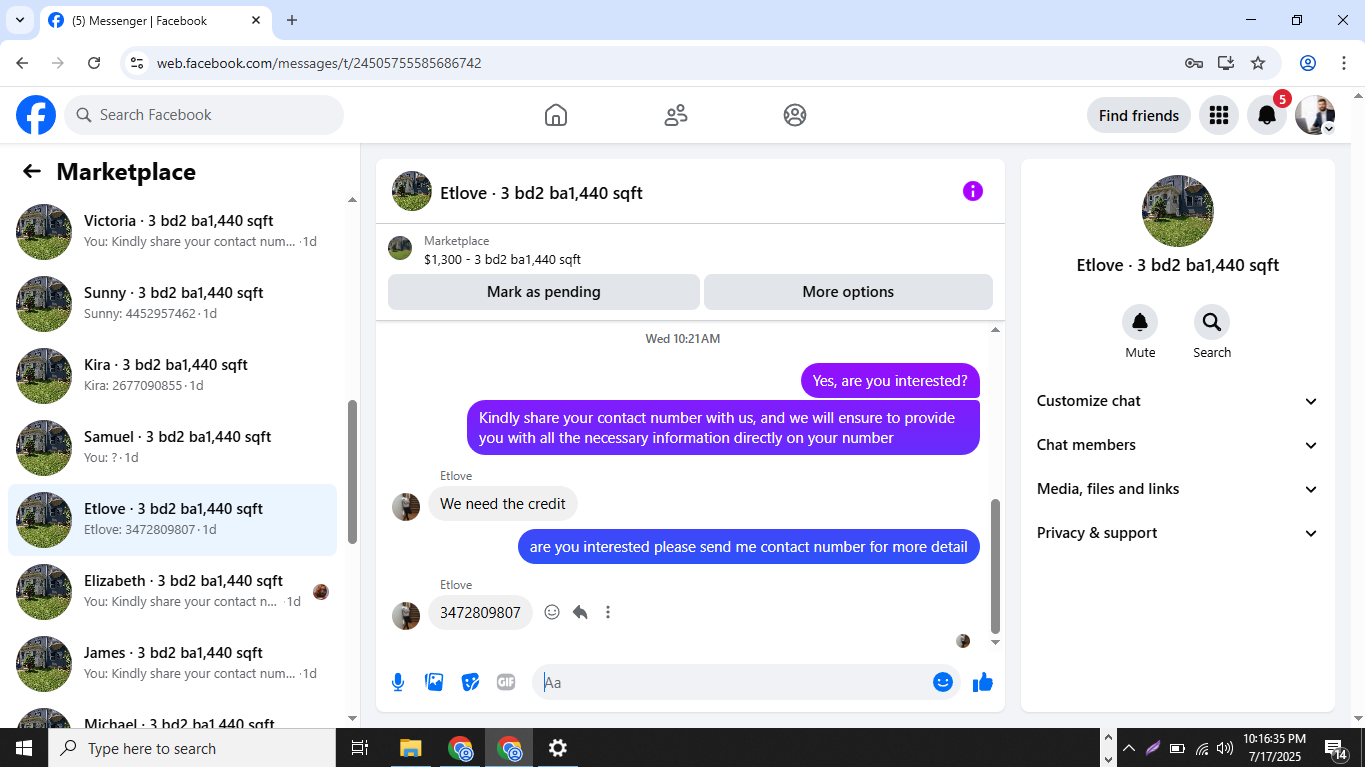This screenshot has width=1365, height=767.
Task: Open Chrome's three-dot menu
Action: [1343, 63]
